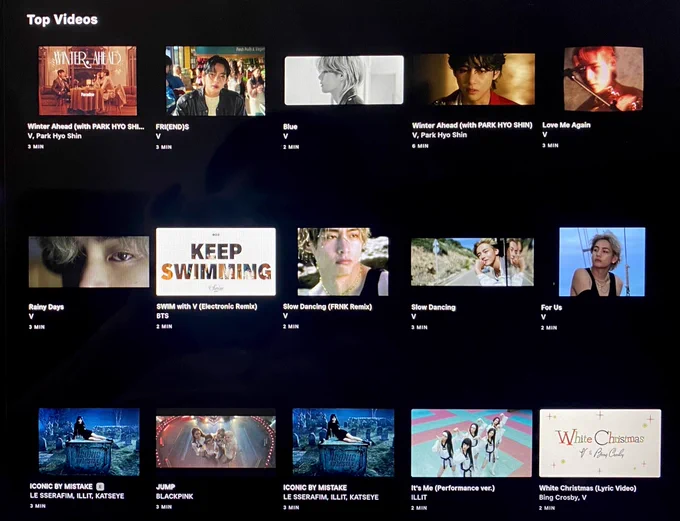Viewport: 680px width, 521px height.
Task: Select the '3 MIN' duration under JUMP
Action: [164, 507]
